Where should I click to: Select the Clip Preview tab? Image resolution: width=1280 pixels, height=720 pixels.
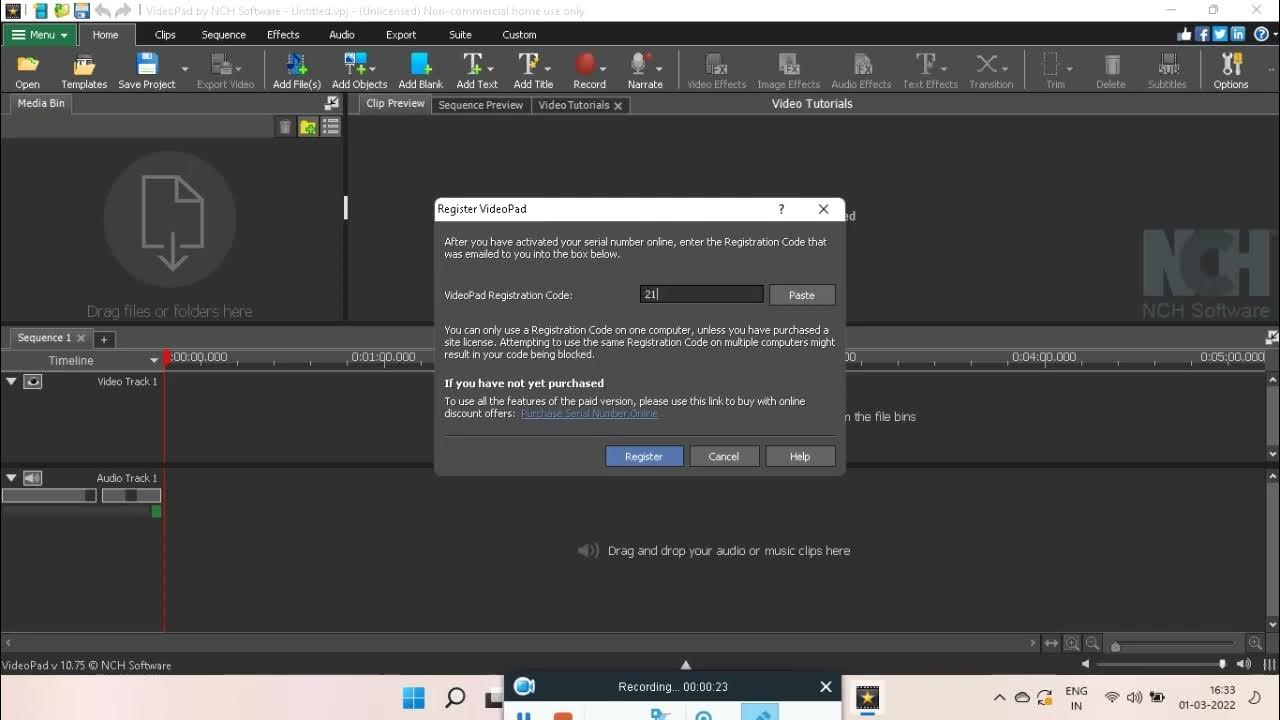(395, 104)
